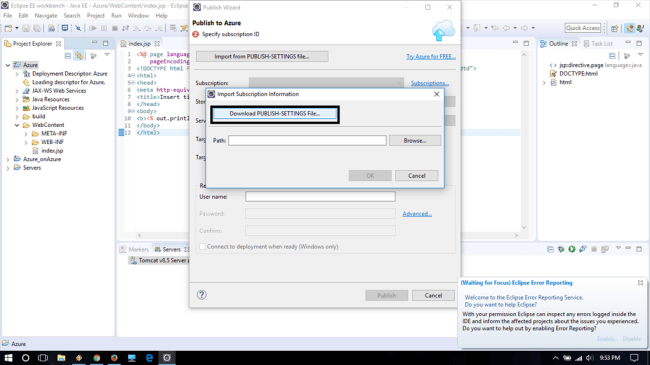Image resolution: width=650 pixels, height=365 pixels.
Task: Click the Quick Access search box
Action: pos(583,28)
